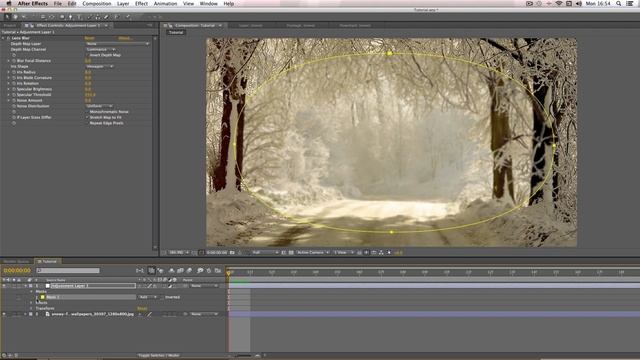Select the Horizontal Type tool
The image size is (640, 360).
[79, 17]
